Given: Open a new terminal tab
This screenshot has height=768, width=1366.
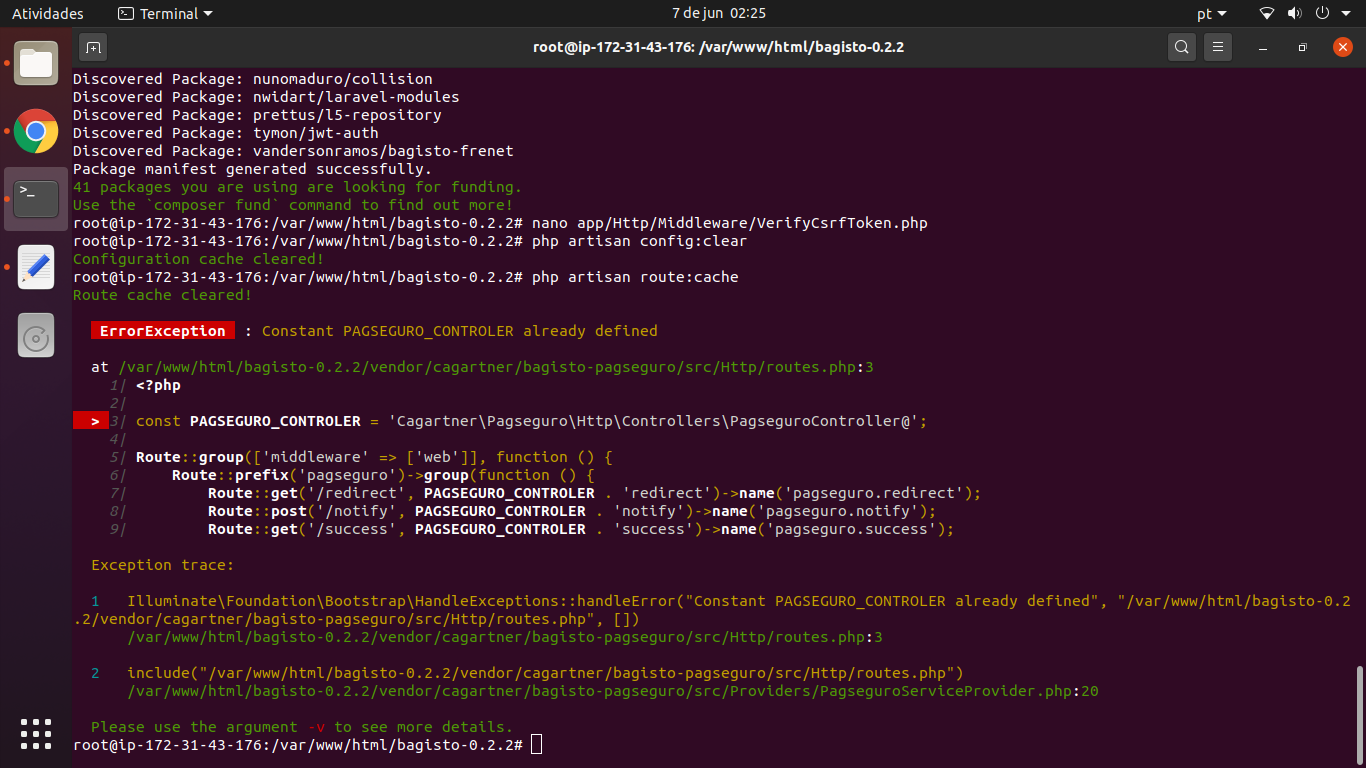Looking at the screenshot, I should point(93,47).
